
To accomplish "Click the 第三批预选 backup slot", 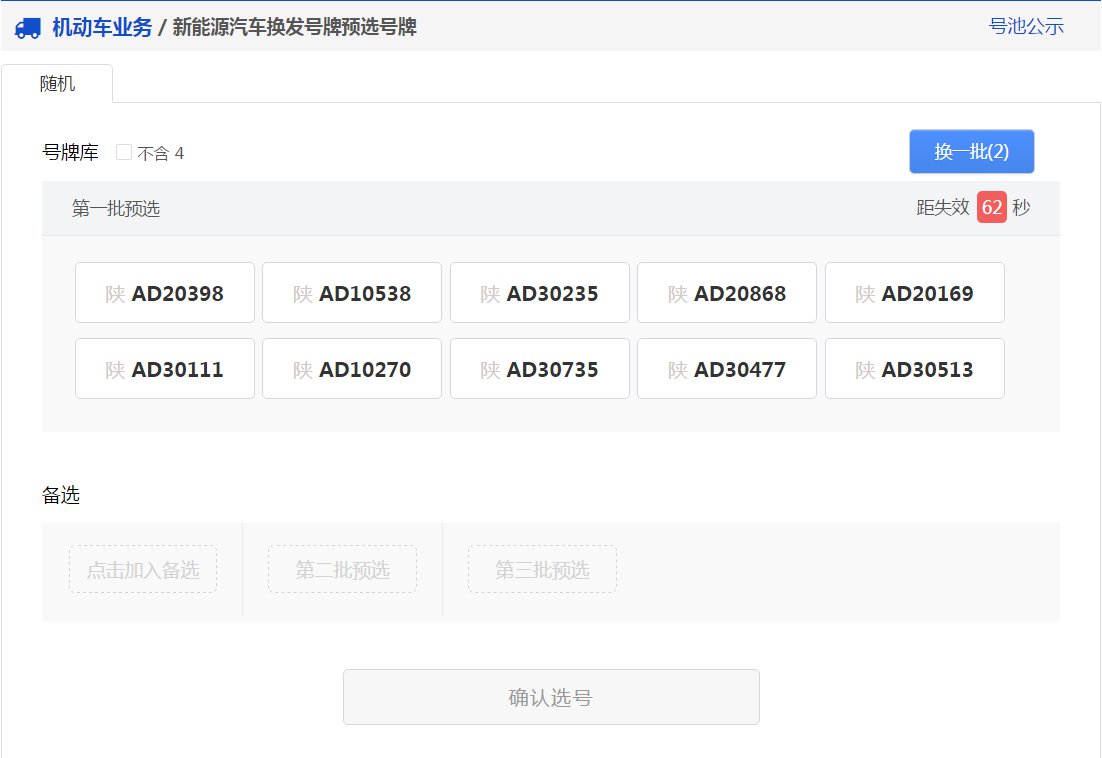I will (542, 570).
